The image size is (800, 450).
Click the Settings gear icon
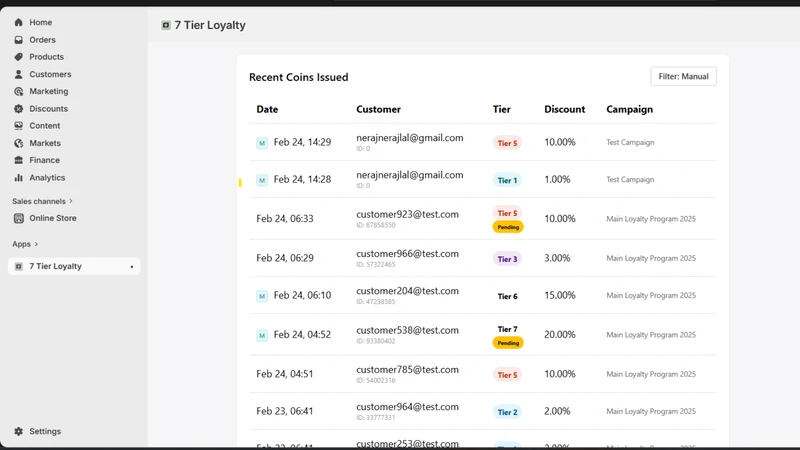click(19, 431)
